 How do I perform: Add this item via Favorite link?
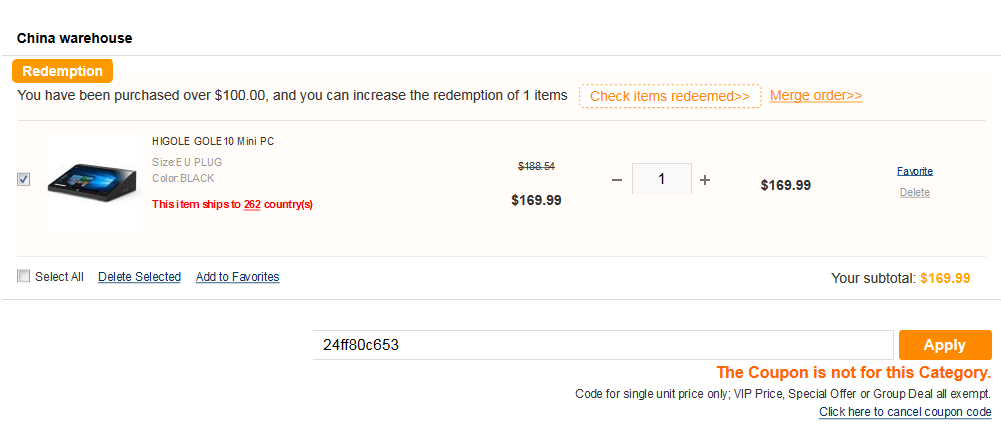(915, 171)
